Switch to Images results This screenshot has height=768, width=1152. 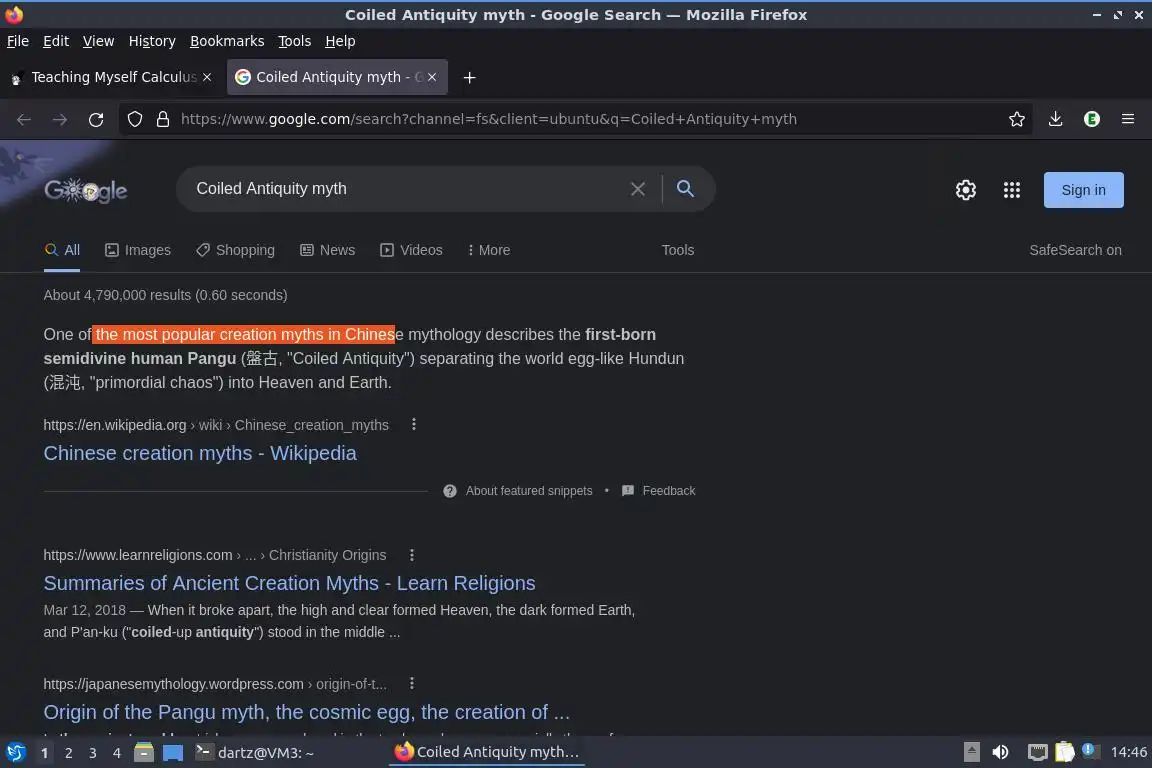point(137,250)
